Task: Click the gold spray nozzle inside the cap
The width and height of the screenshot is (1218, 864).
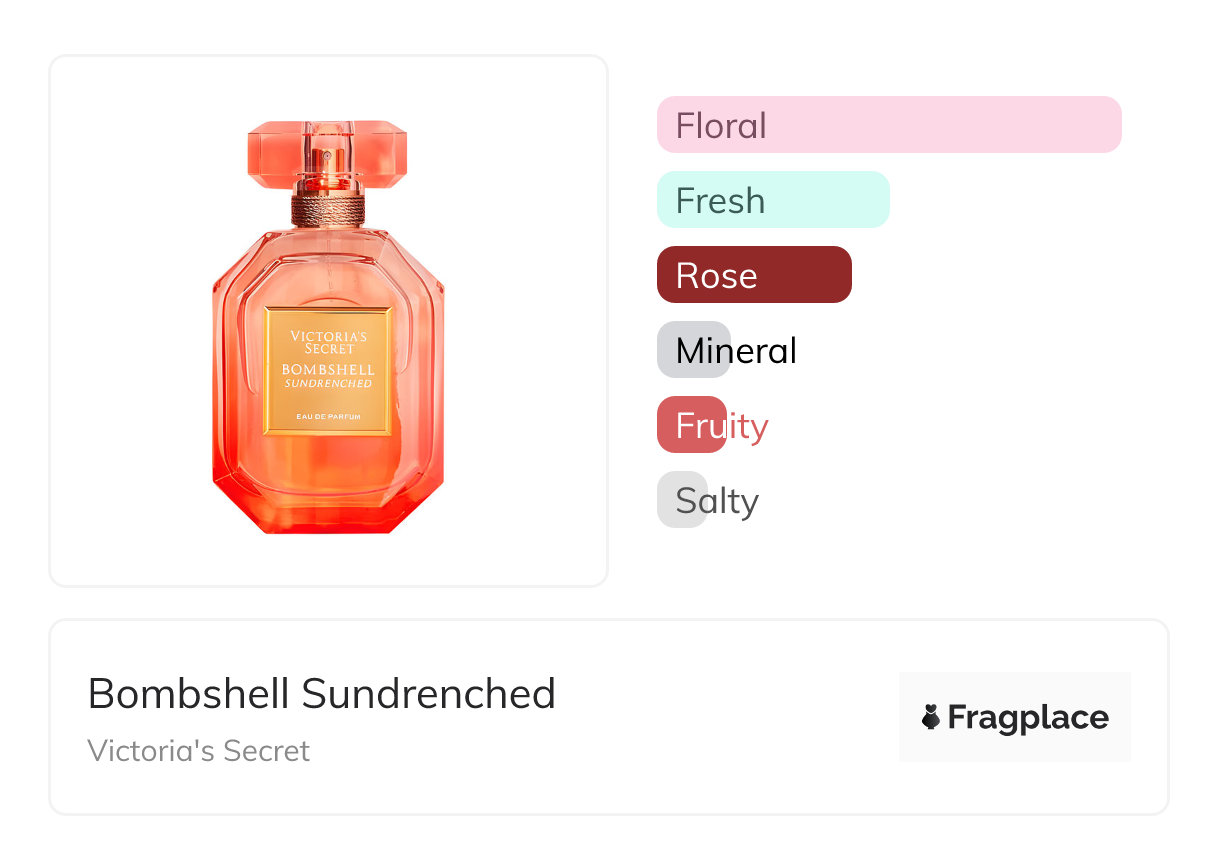Action: point(327,160)
